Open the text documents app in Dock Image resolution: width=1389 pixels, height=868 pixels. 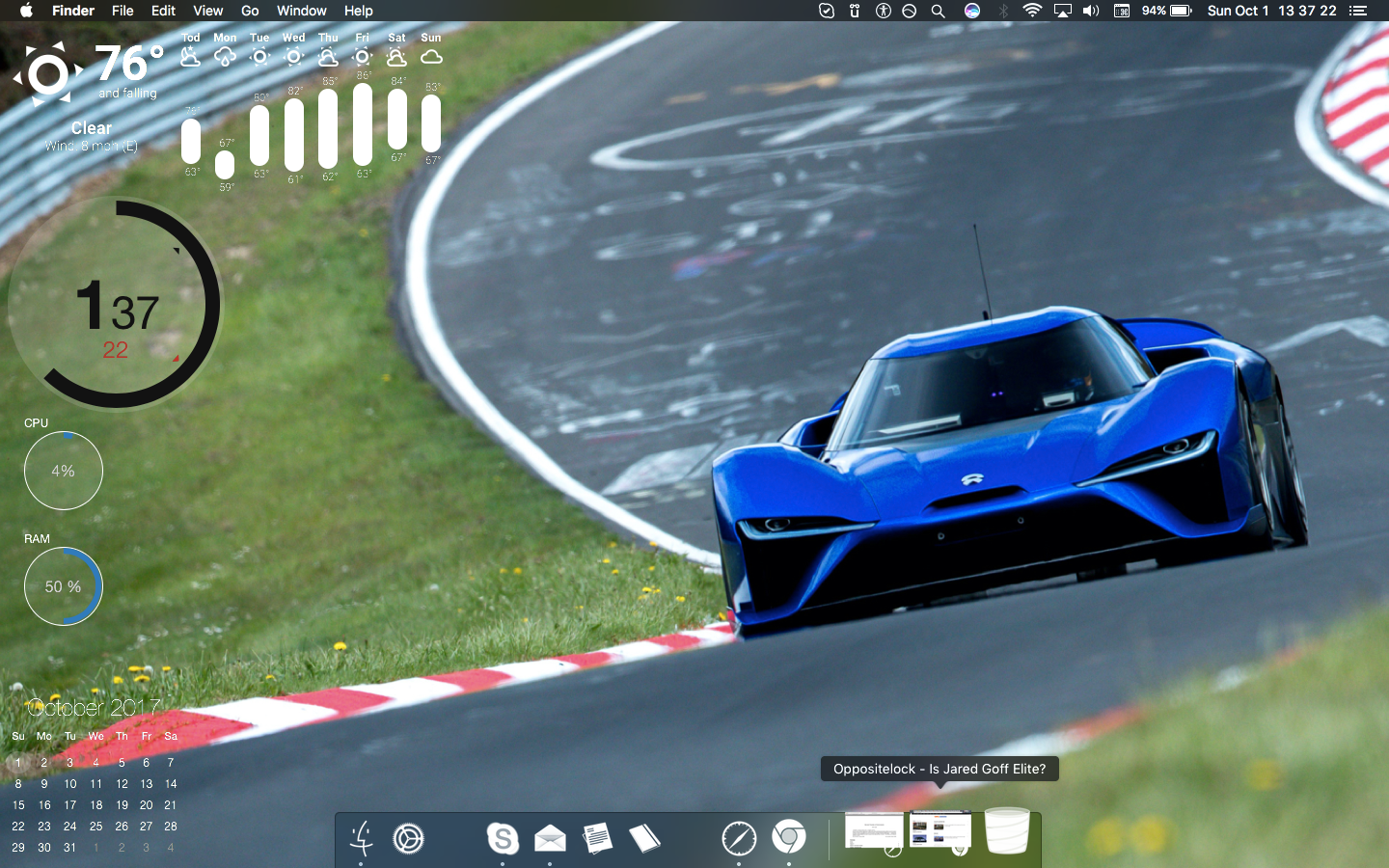597,837
